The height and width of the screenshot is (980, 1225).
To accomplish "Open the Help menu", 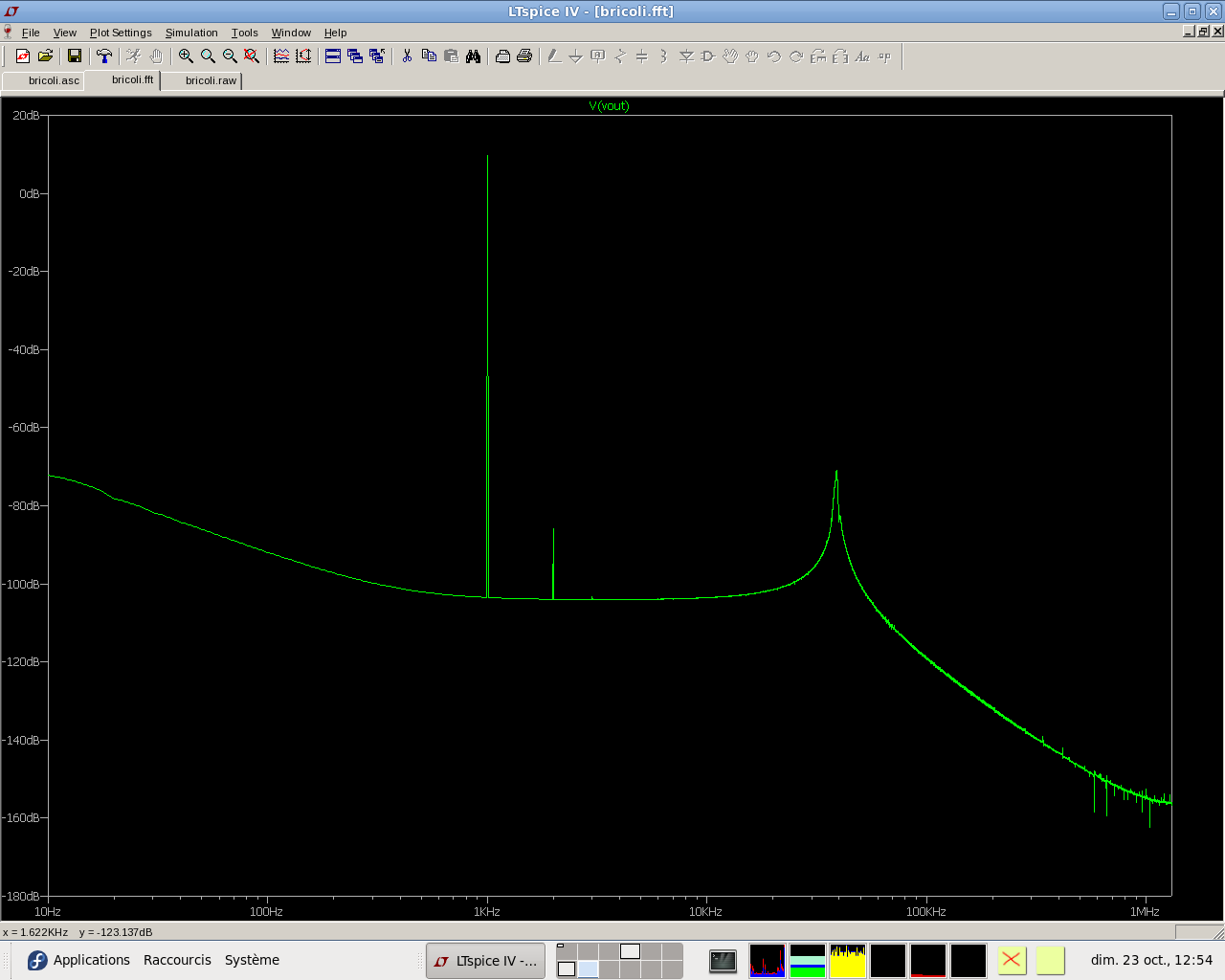I will [x=335, y=33].
